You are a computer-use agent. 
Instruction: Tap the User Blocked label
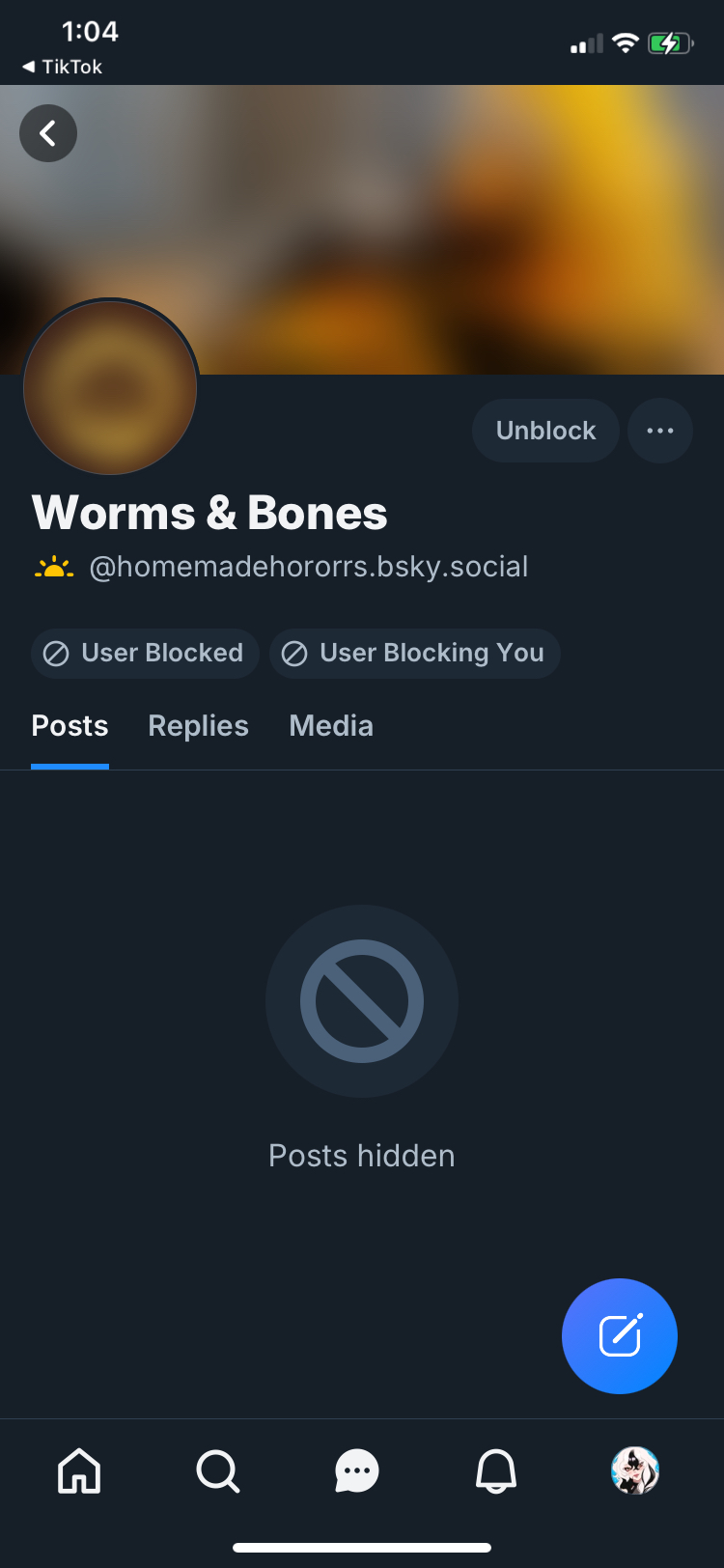click(145, 654)
